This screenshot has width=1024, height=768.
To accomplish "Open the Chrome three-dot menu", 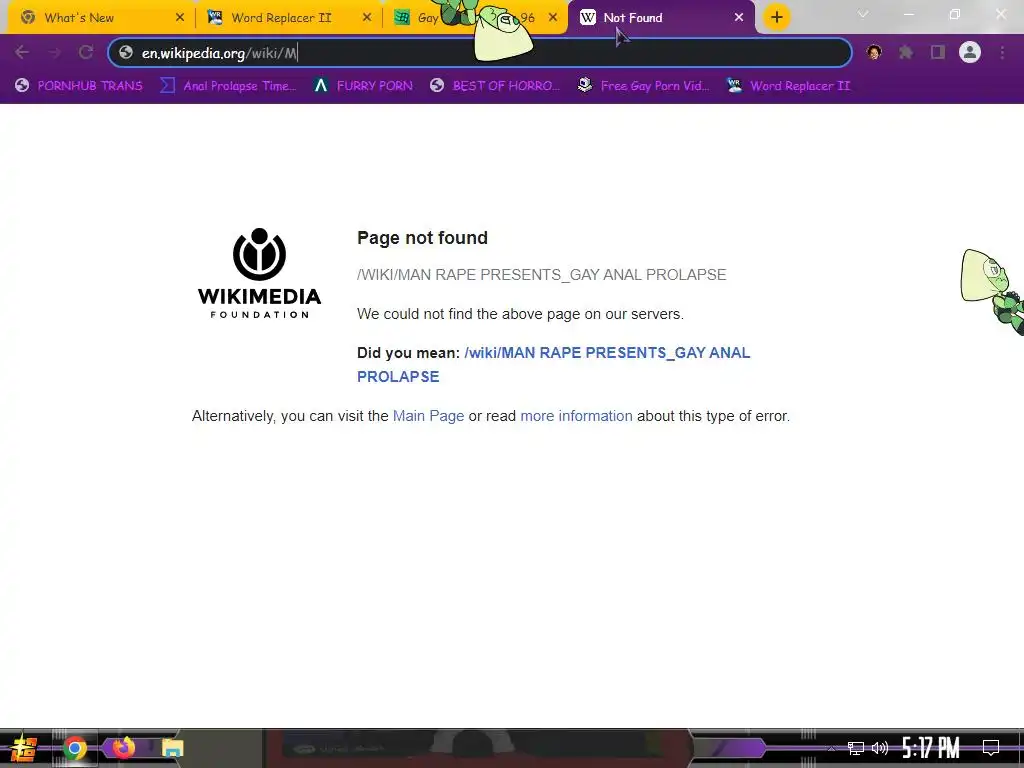I will pos(1002,52).
